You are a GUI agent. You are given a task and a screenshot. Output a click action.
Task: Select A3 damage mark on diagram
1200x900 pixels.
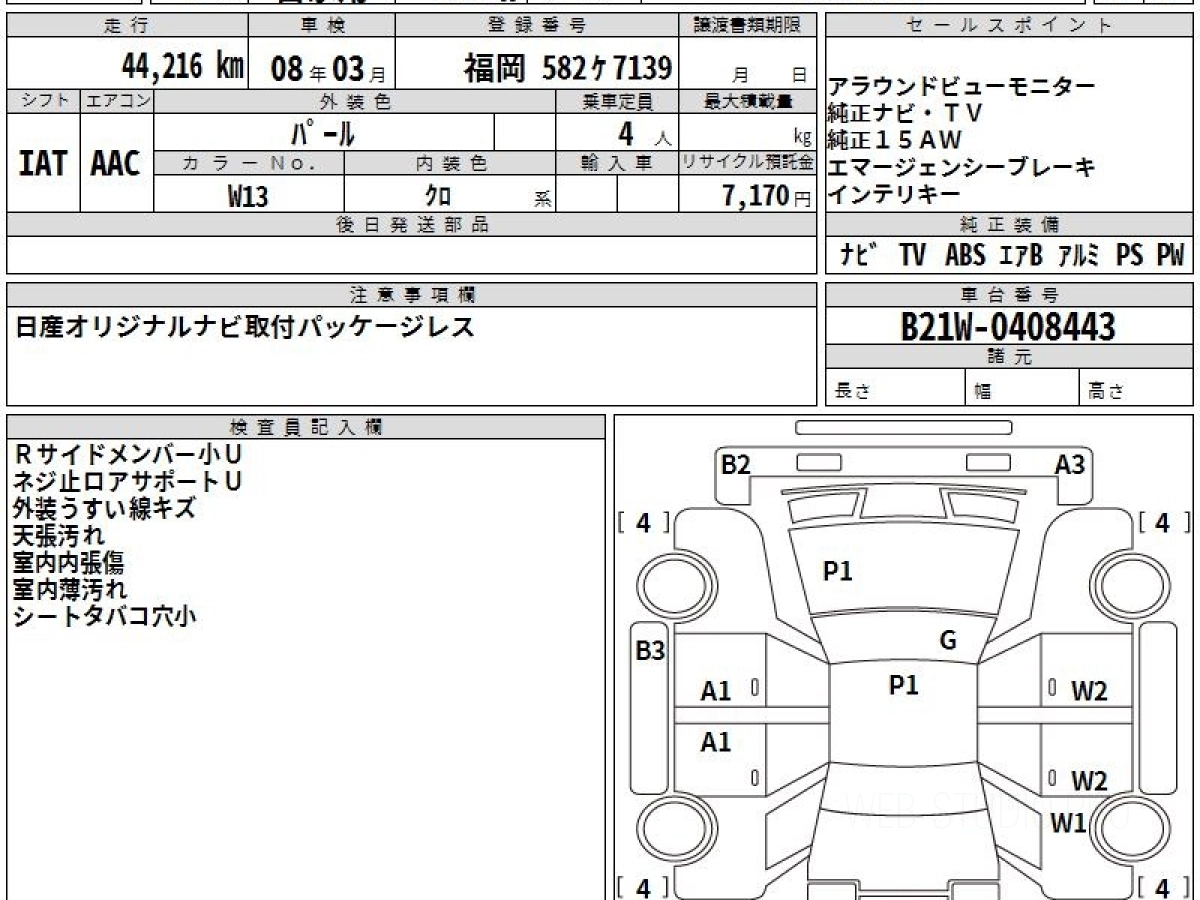point(1070,464)
